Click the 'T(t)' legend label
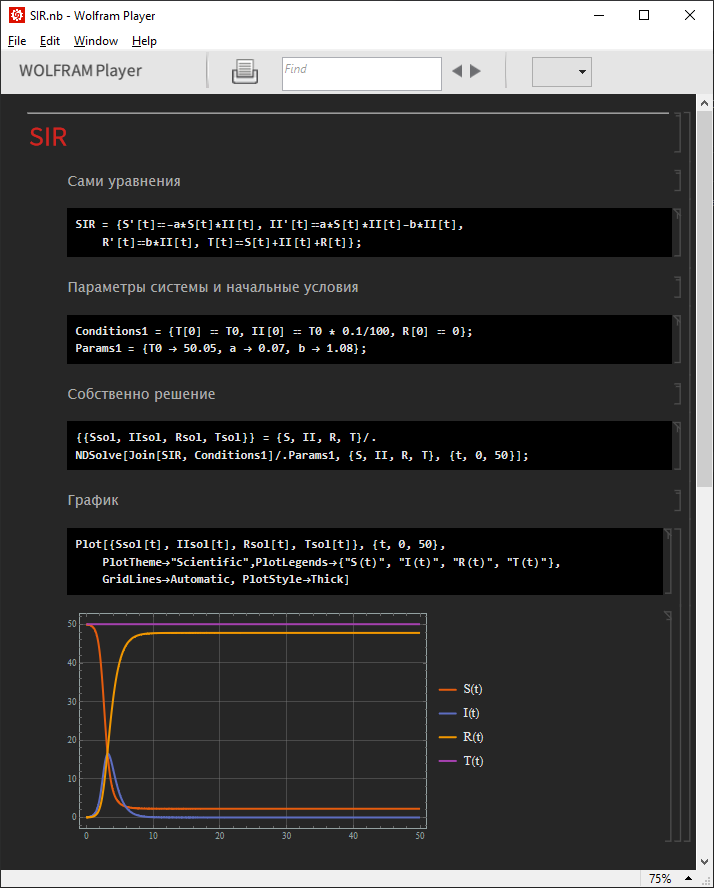The image size is (714, 888). pos(473,761)
